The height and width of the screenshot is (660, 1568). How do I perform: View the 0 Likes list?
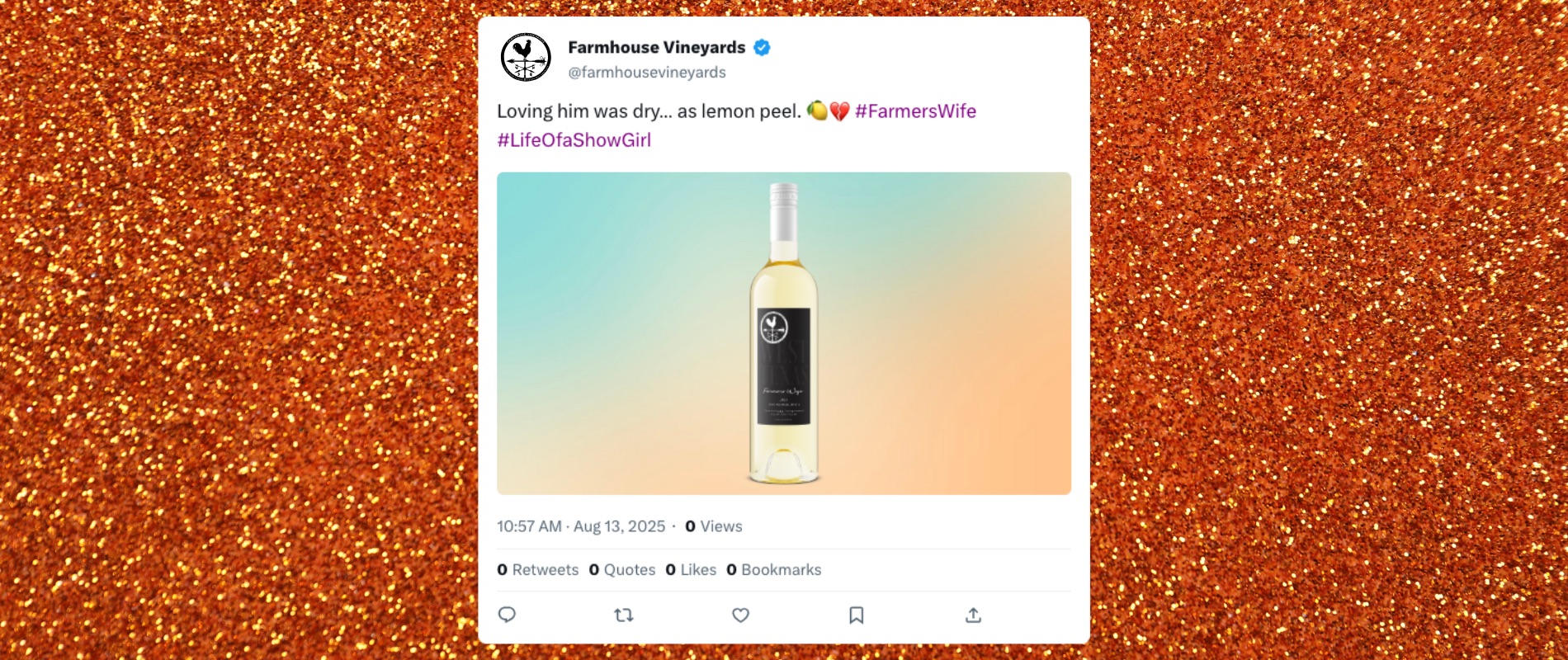(x=691, y=570)
